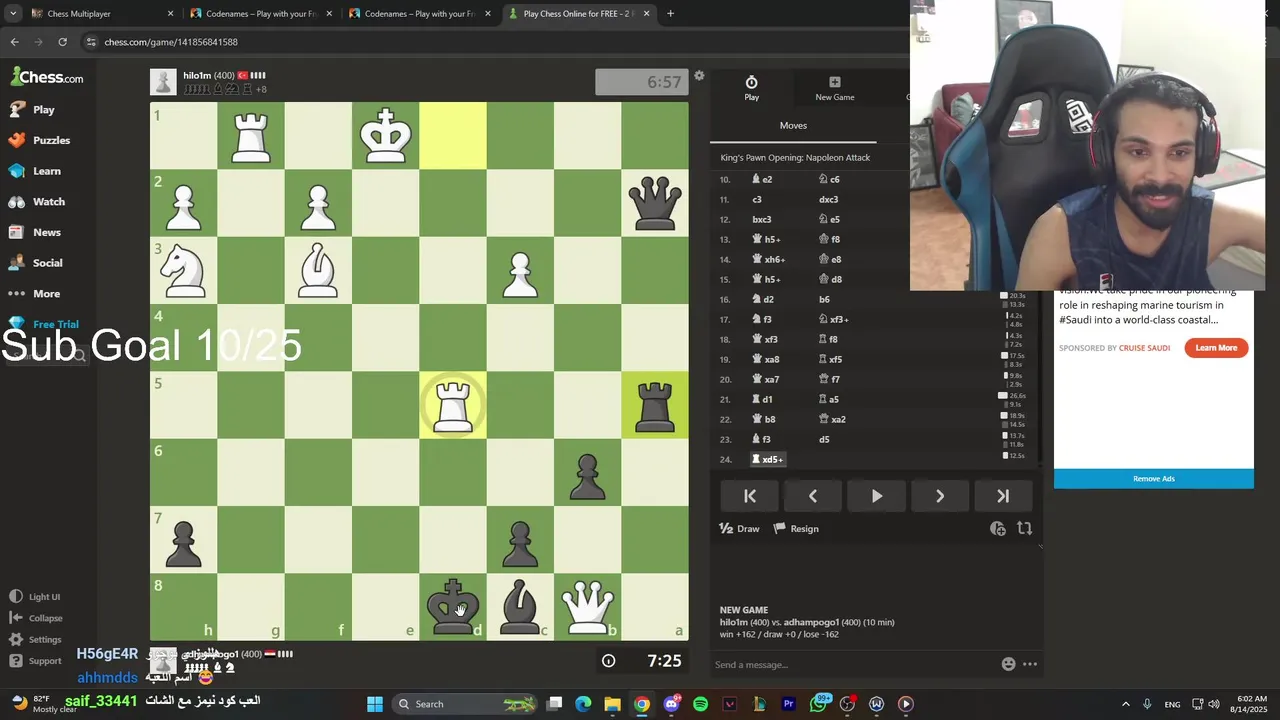This screenshot has height=720, width=1280.
Task: Open the clock and date panel
Action: [x=1251, y=704]
